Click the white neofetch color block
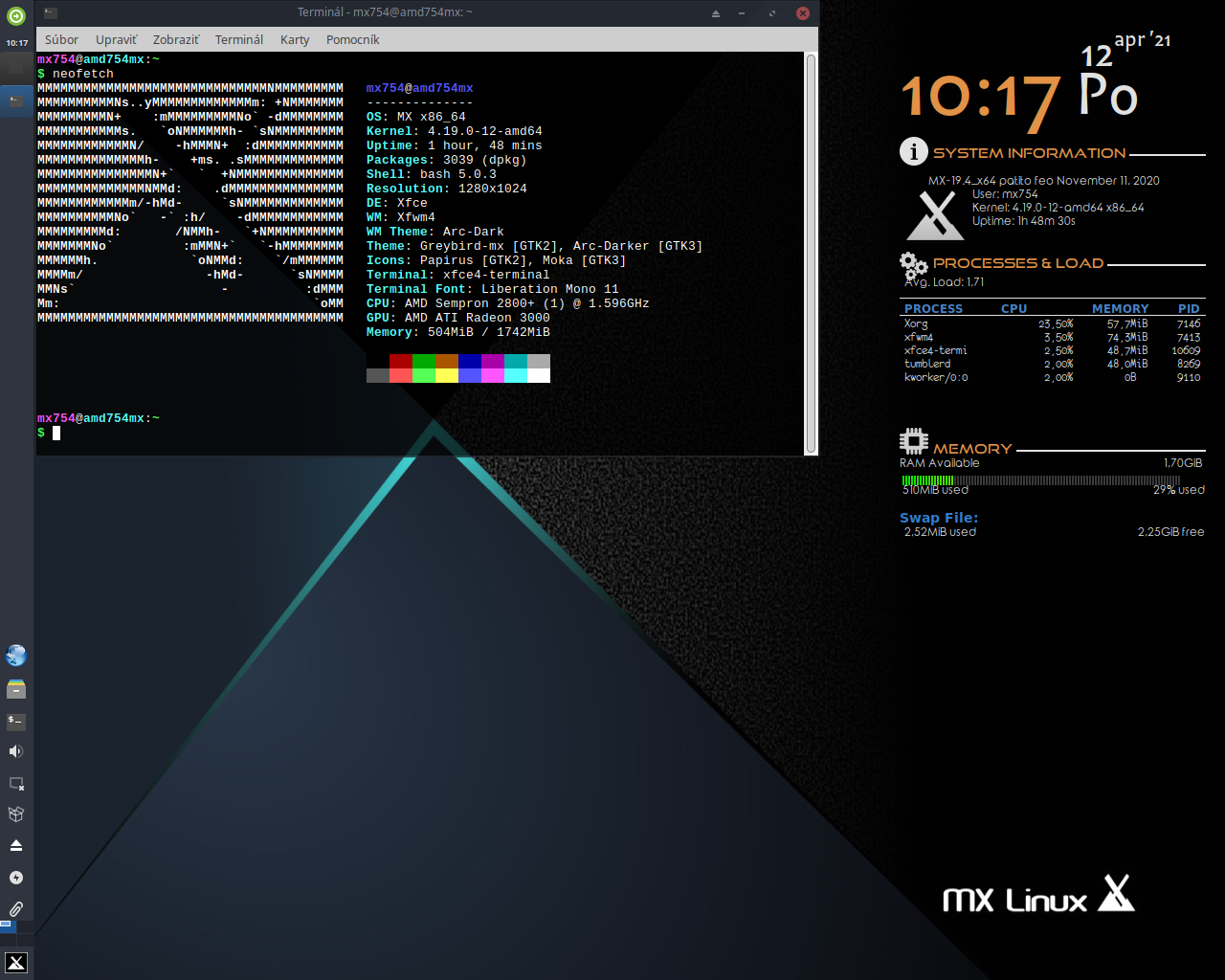The height and width of the screenshot is (980, 1225). [x=539, y=376]
